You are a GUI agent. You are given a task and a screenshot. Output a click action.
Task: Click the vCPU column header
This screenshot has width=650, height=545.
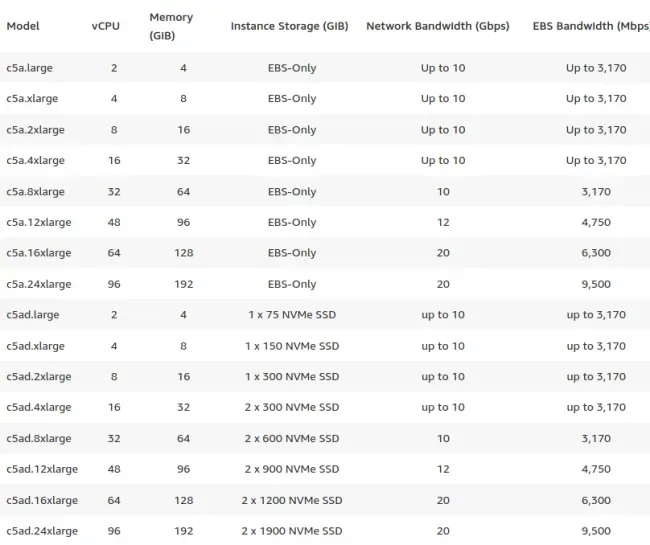point(106,26)
